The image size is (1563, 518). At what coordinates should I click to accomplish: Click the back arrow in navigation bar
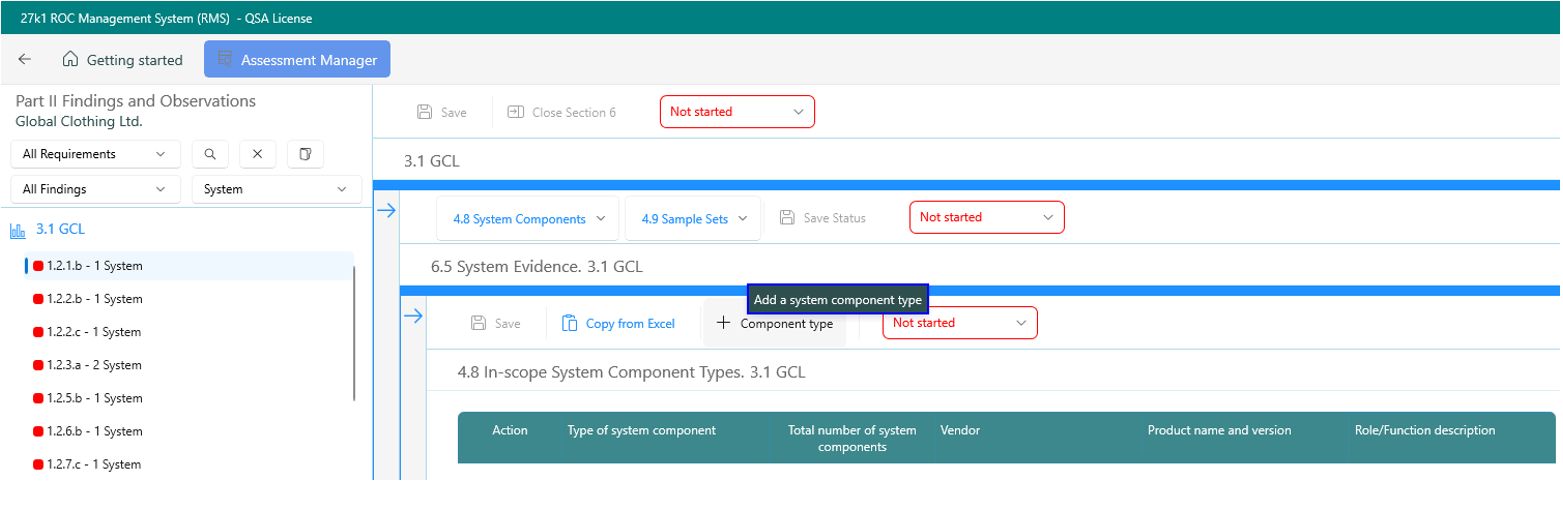(x=25, y=60)
